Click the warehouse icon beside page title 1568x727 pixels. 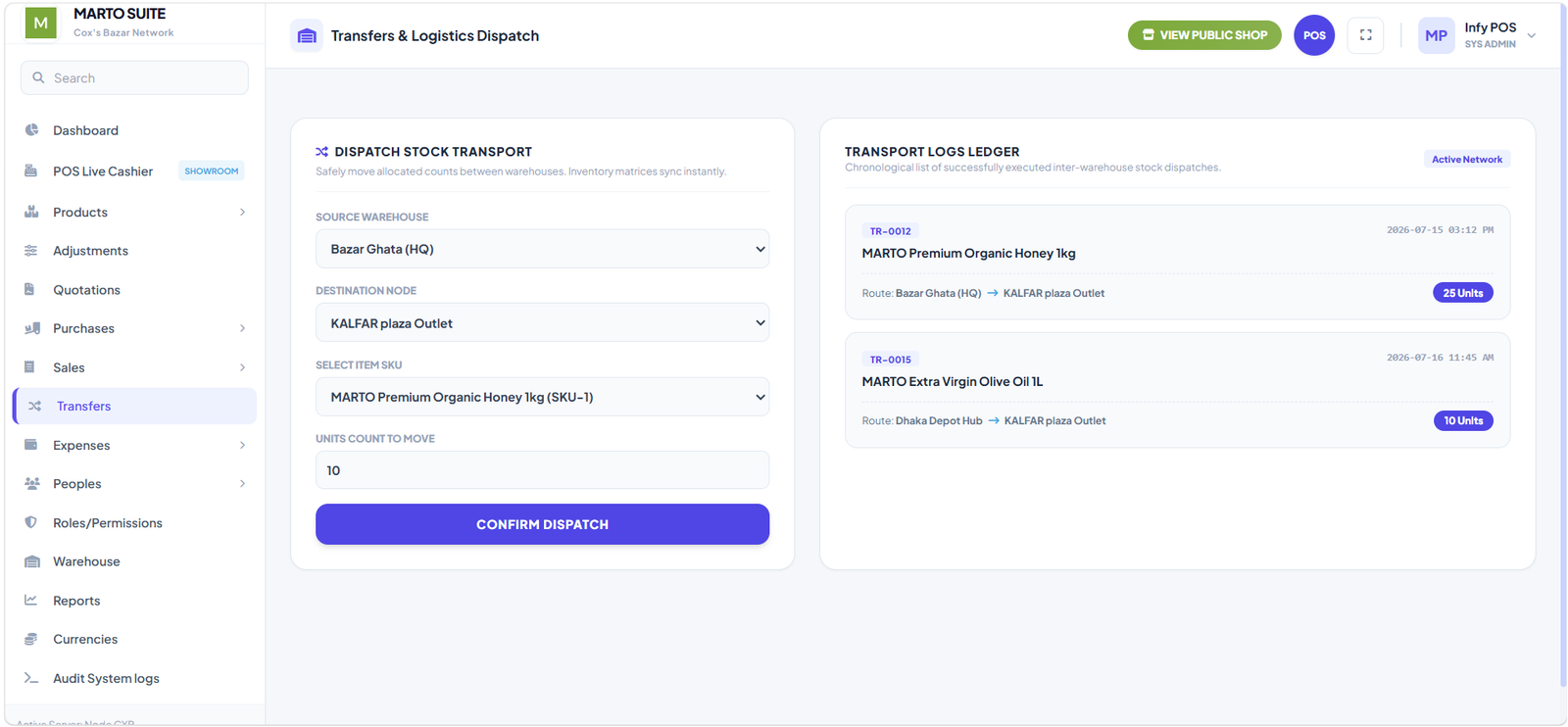pyautogui.click(x=307, y=36)
